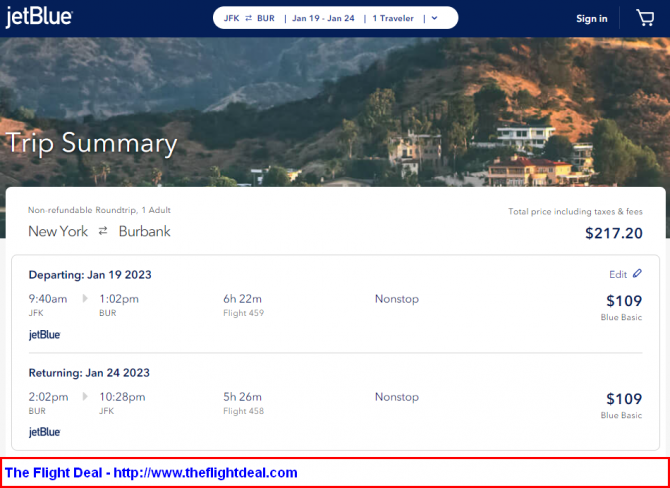Click returning flight $109 price
This screenshot has height=488, width=670.
click(x=624, y=399)
